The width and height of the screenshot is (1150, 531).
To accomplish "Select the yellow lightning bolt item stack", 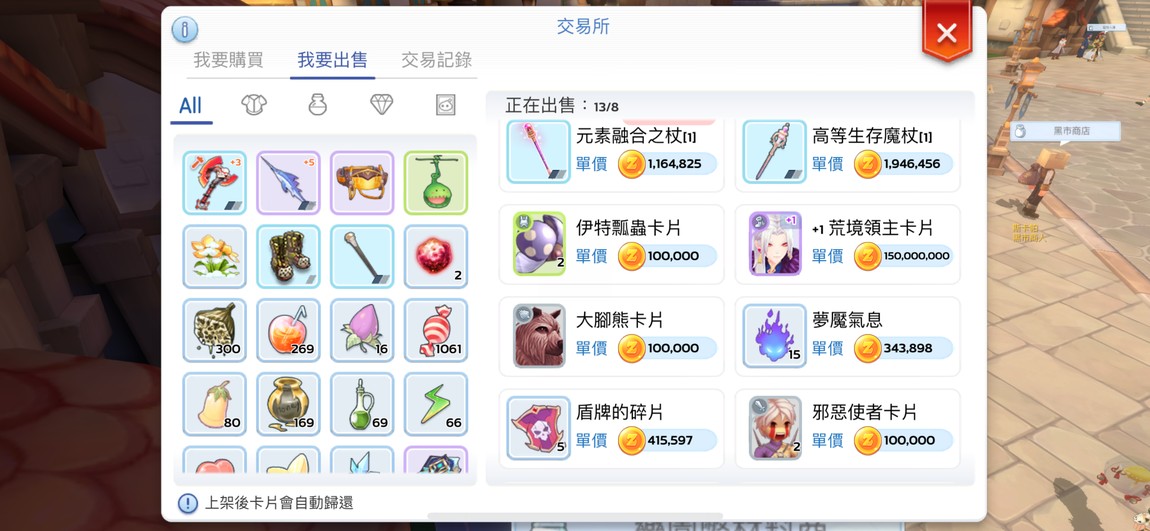I will pos(436,404).
